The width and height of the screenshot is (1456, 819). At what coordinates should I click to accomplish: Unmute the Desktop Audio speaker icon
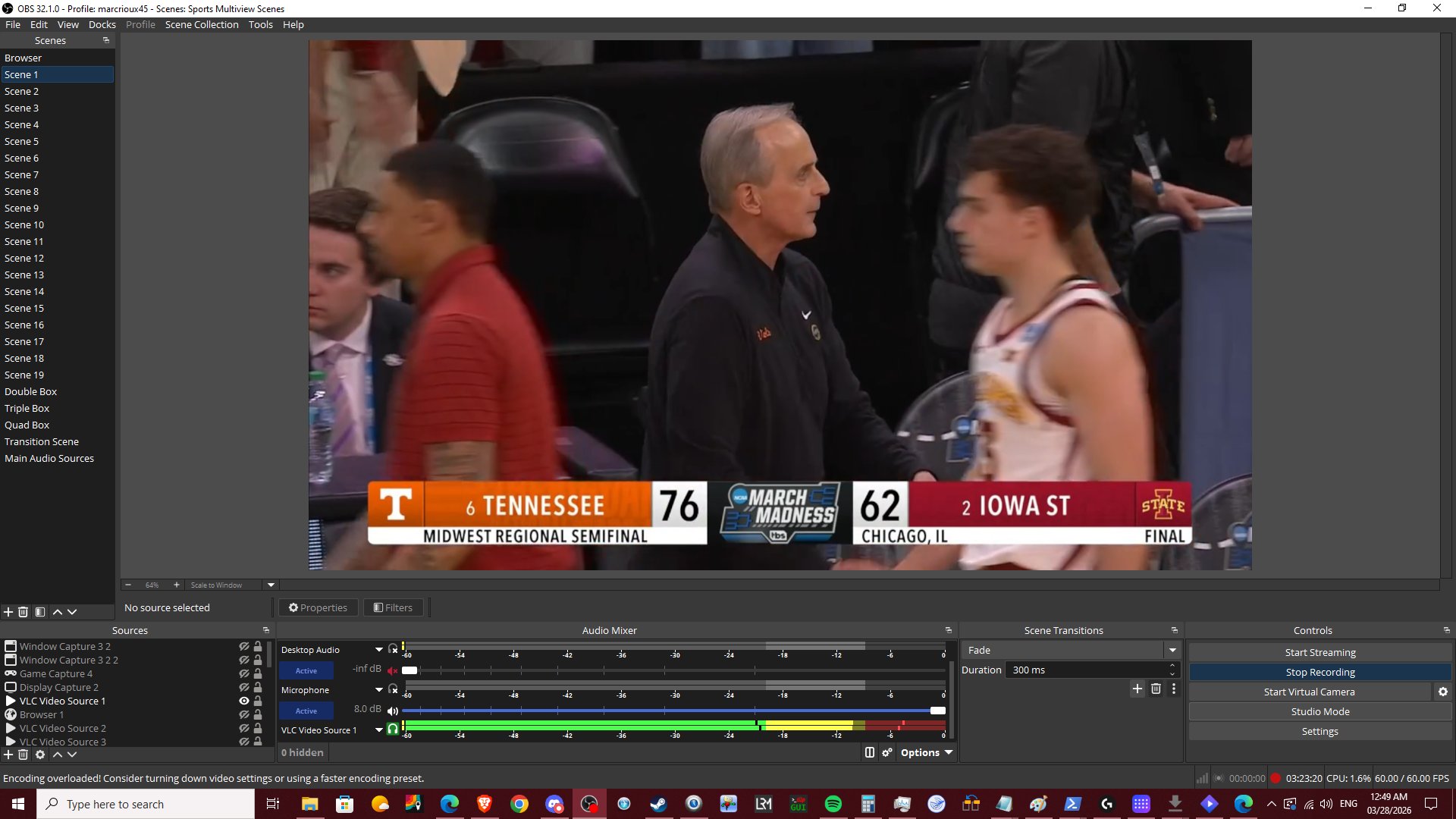point(392,670)
